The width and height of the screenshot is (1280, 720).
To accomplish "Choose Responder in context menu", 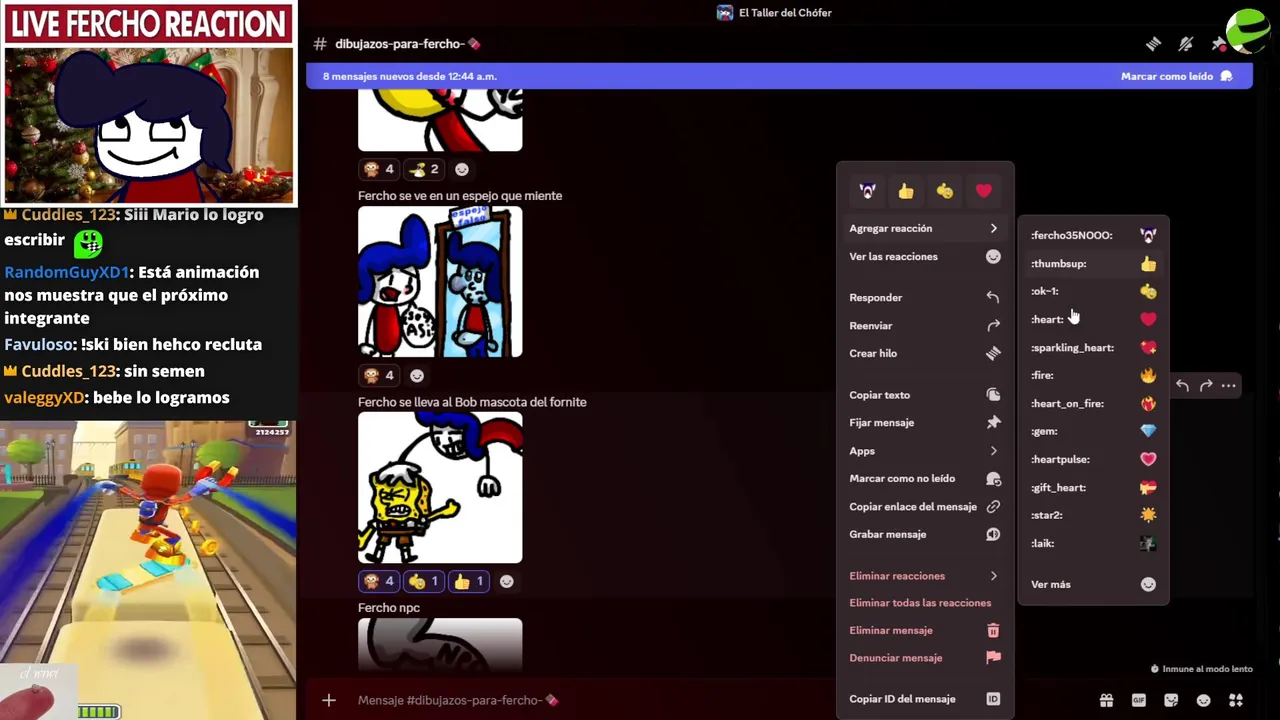I will (x=925, y=298).
